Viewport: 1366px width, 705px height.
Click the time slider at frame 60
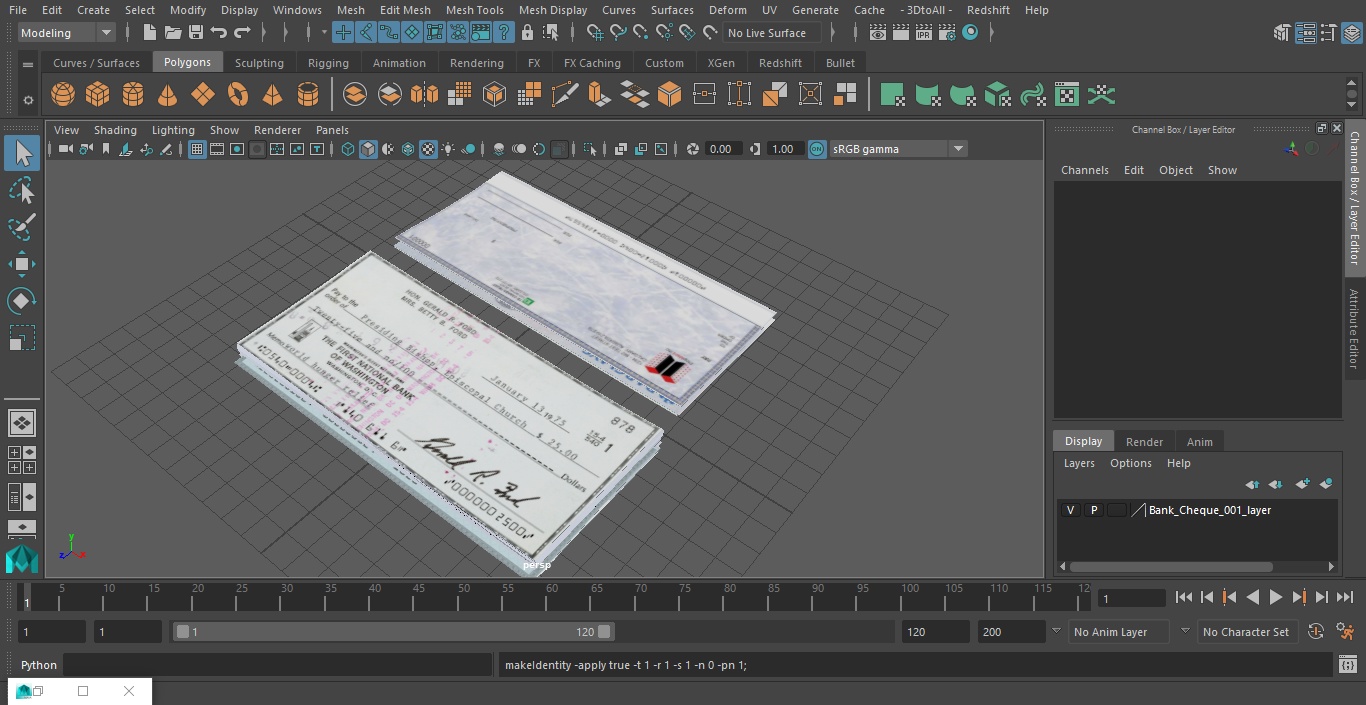click(552, 597)
